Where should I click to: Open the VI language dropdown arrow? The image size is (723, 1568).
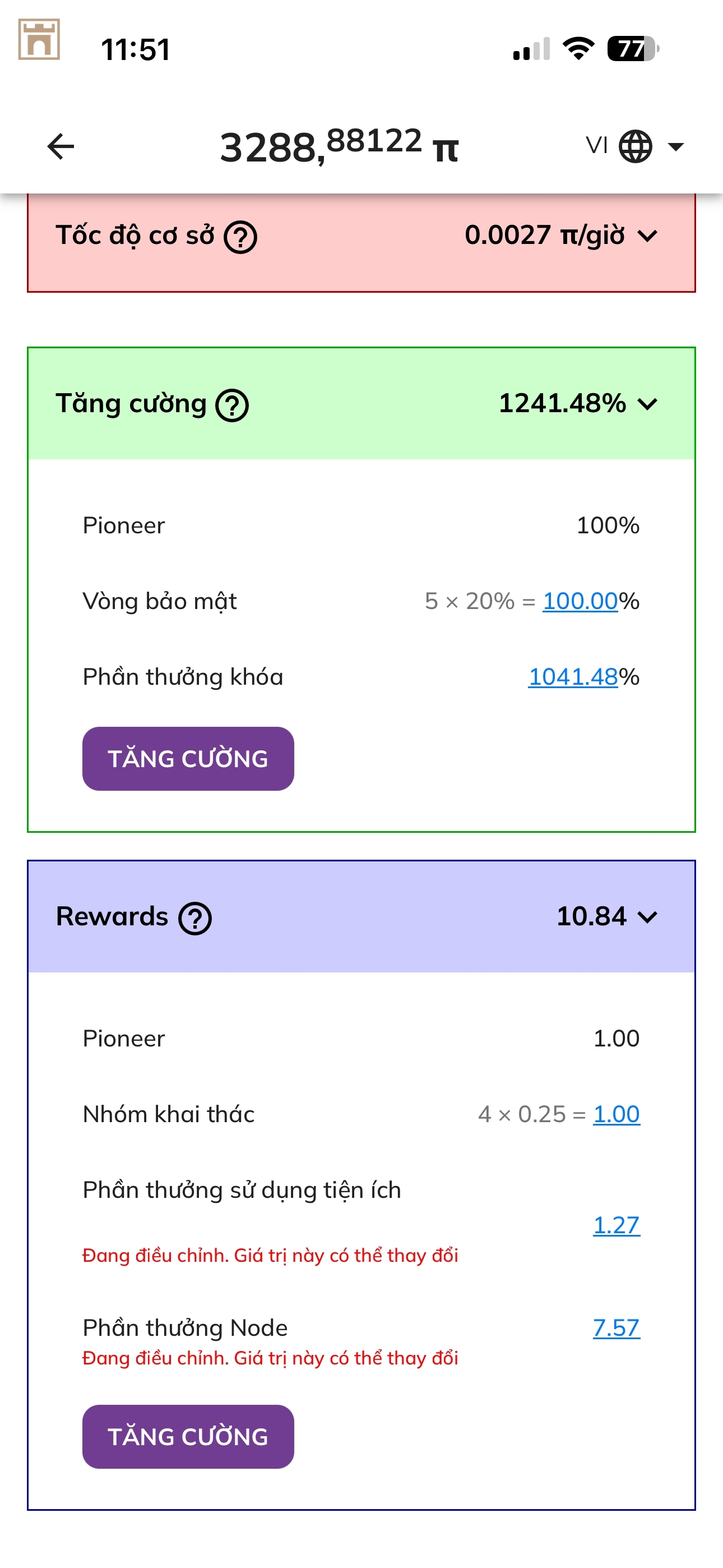(x=675, y=147)
